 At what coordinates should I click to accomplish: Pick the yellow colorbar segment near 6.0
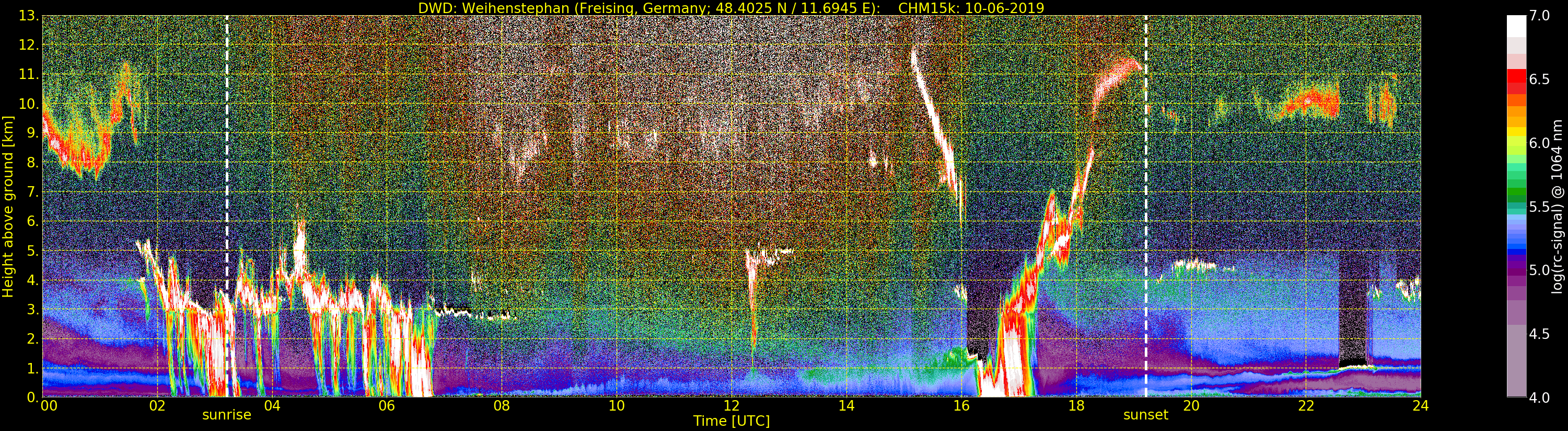pos(1516,133)
